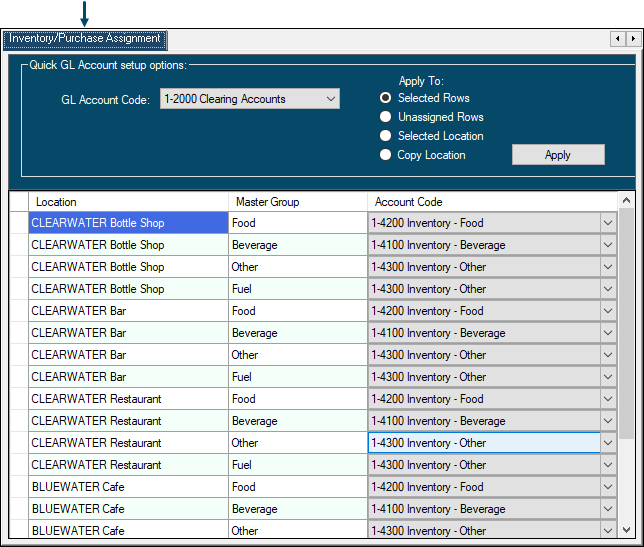Select the 'Selected Rows' radio option
The width and height of the screenshot is (644, 547).
386,98
